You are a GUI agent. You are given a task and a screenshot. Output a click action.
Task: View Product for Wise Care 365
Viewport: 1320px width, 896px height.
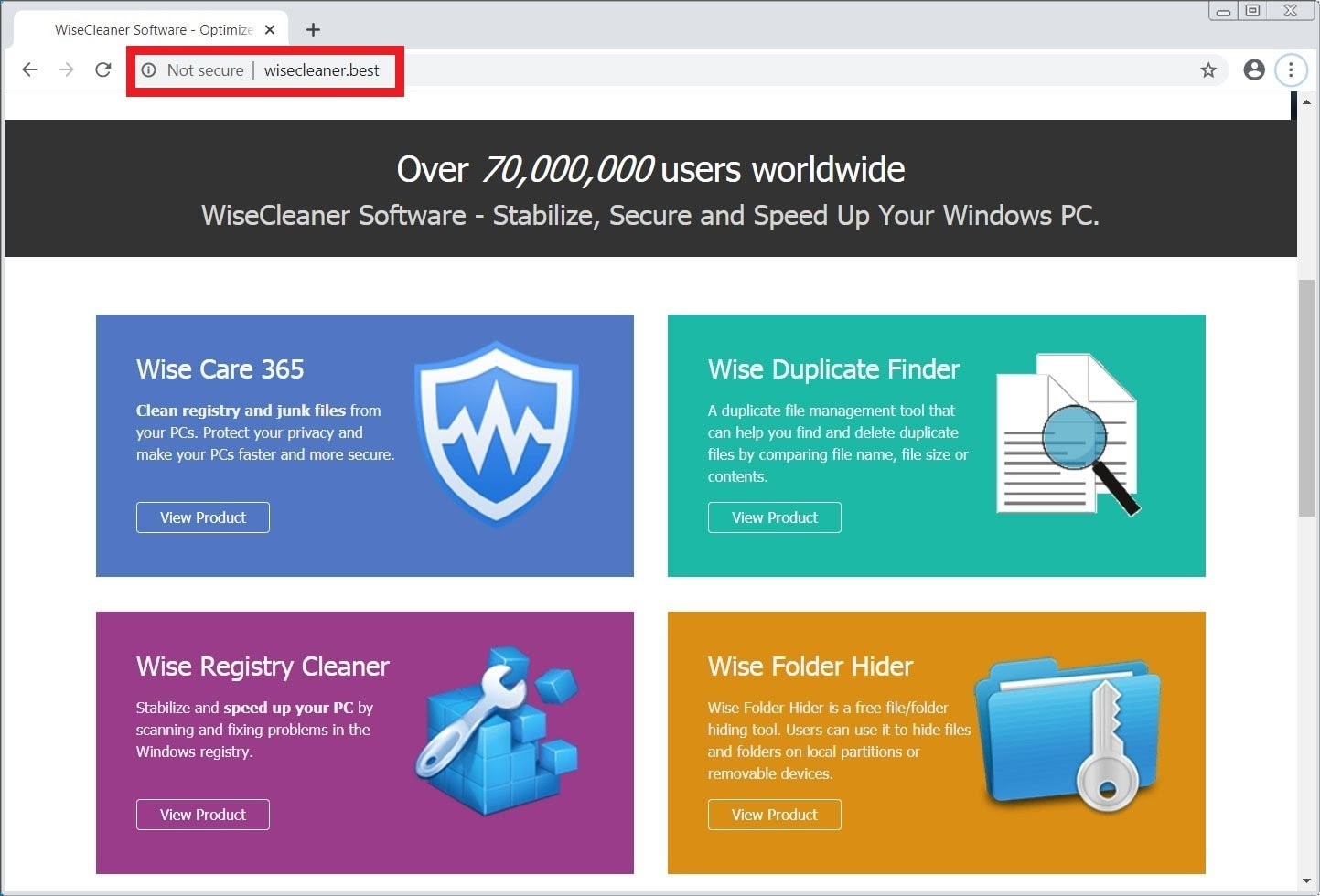pos(203,517)
